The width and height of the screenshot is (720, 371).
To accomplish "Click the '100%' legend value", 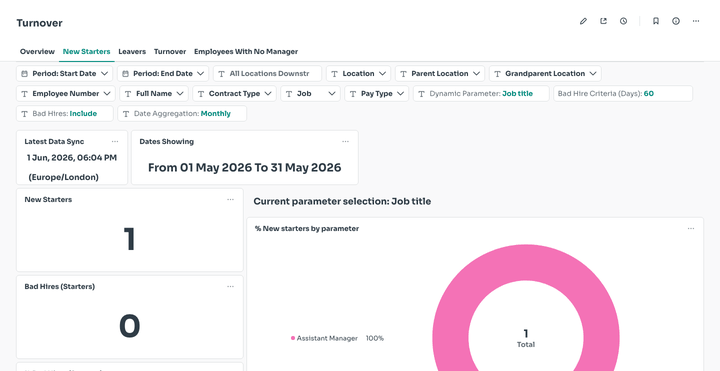I will [375, 338].
